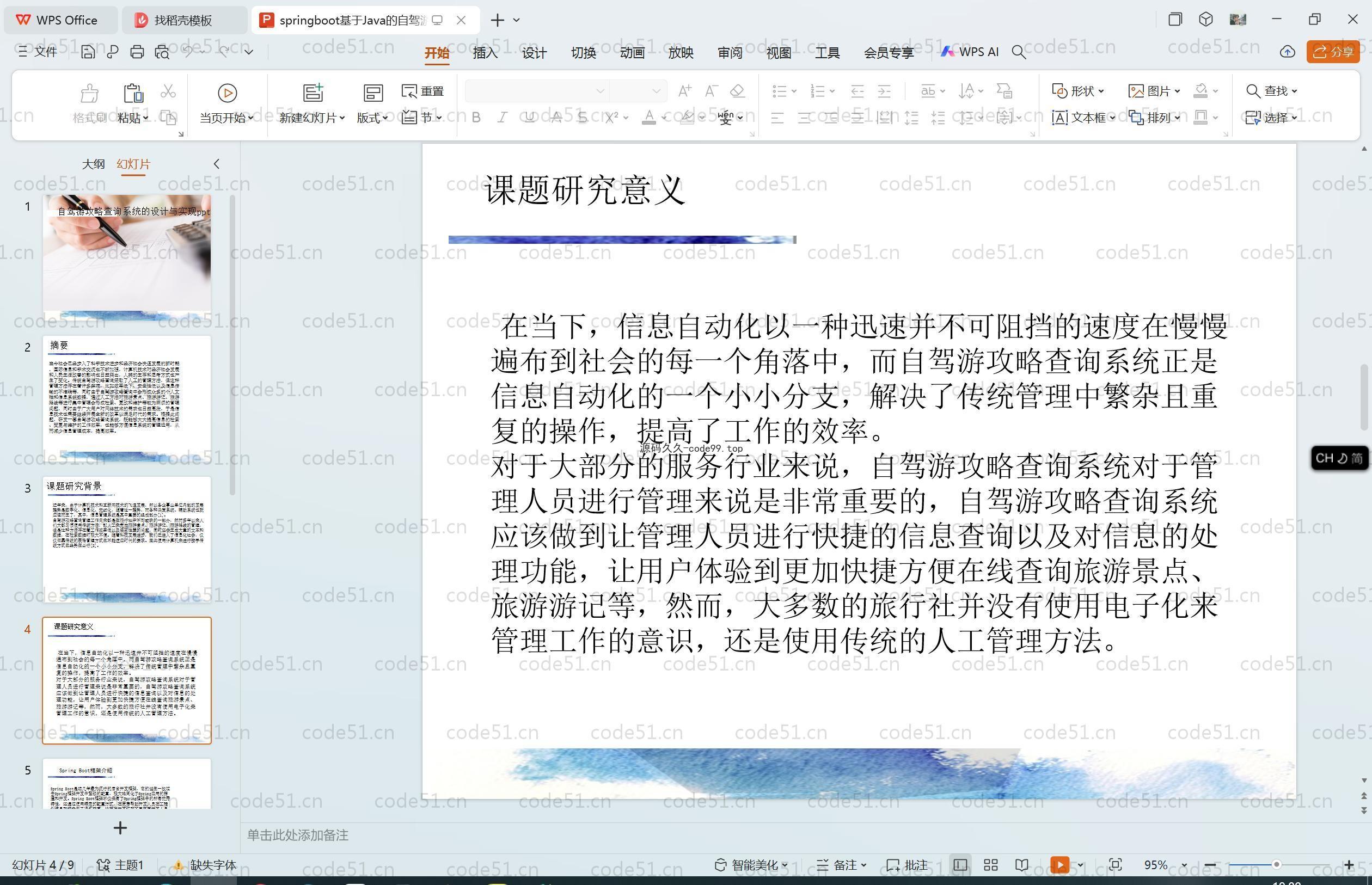Open the search magnifier next to WPS AI
This screenshot has height=885, width=1372.
tap(1019, 52)
